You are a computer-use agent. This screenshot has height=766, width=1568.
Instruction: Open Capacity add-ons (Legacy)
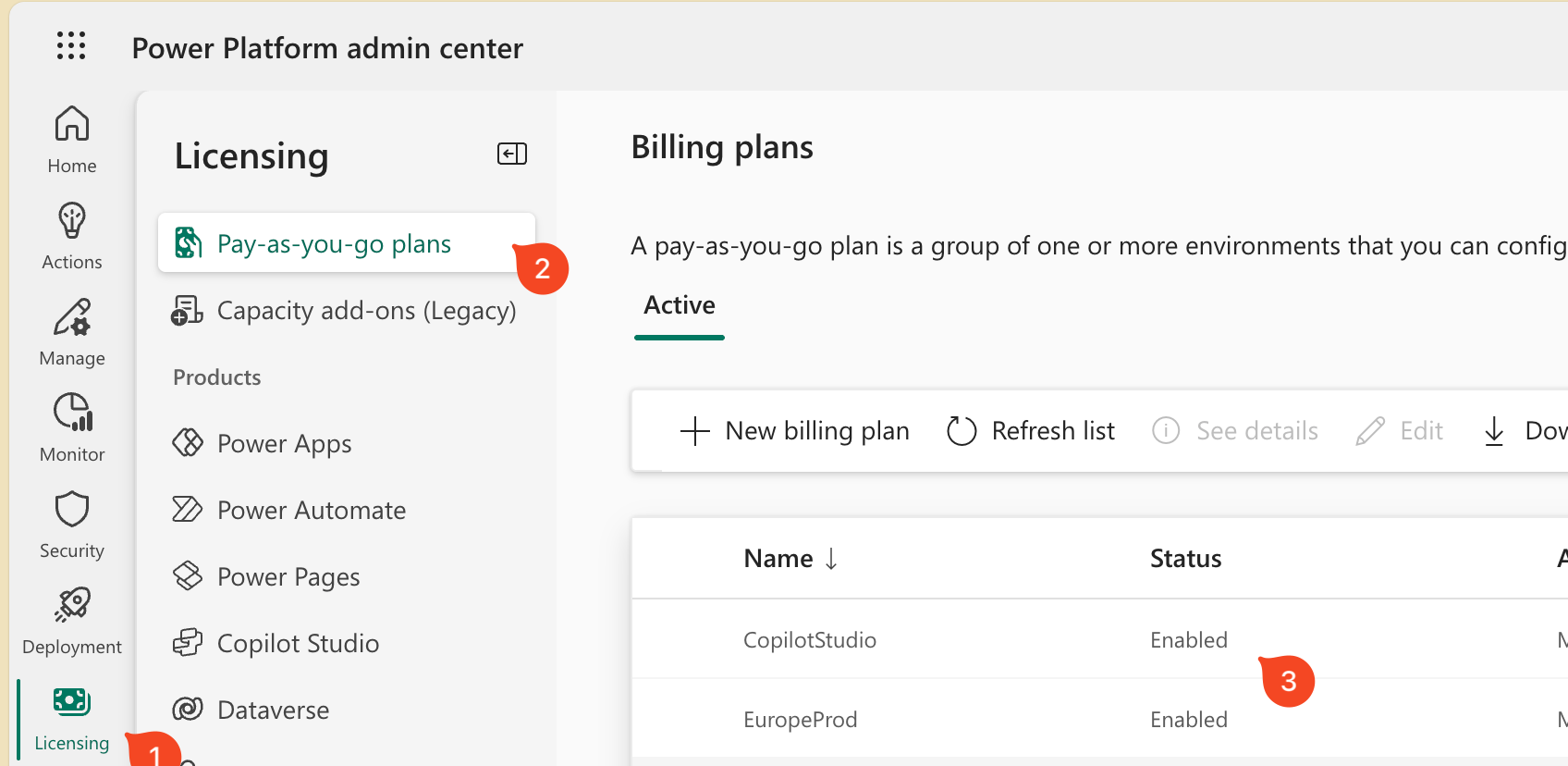tap(366, 311)
